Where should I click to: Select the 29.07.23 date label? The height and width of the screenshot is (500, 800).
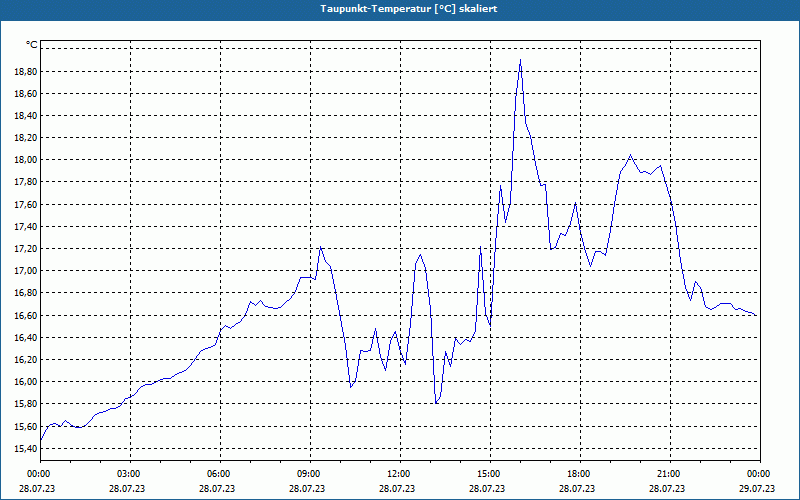(x=757, y=488)
